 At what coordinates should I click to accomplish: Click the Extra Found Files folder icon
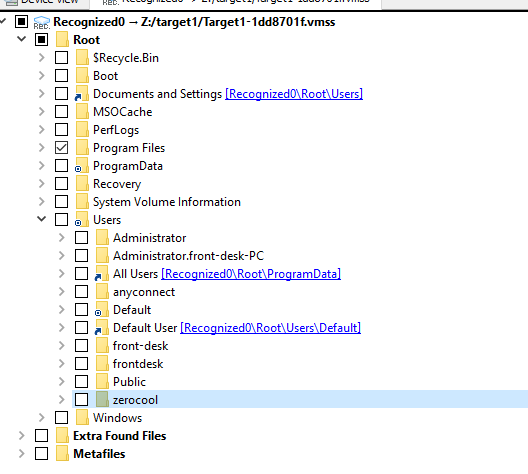point(62,436)
